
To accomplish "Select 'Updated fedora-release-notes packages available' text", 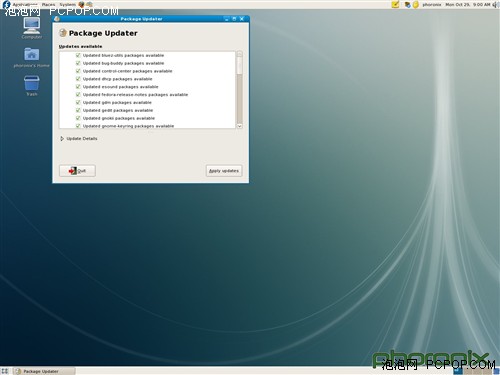I will click(135, 95).
